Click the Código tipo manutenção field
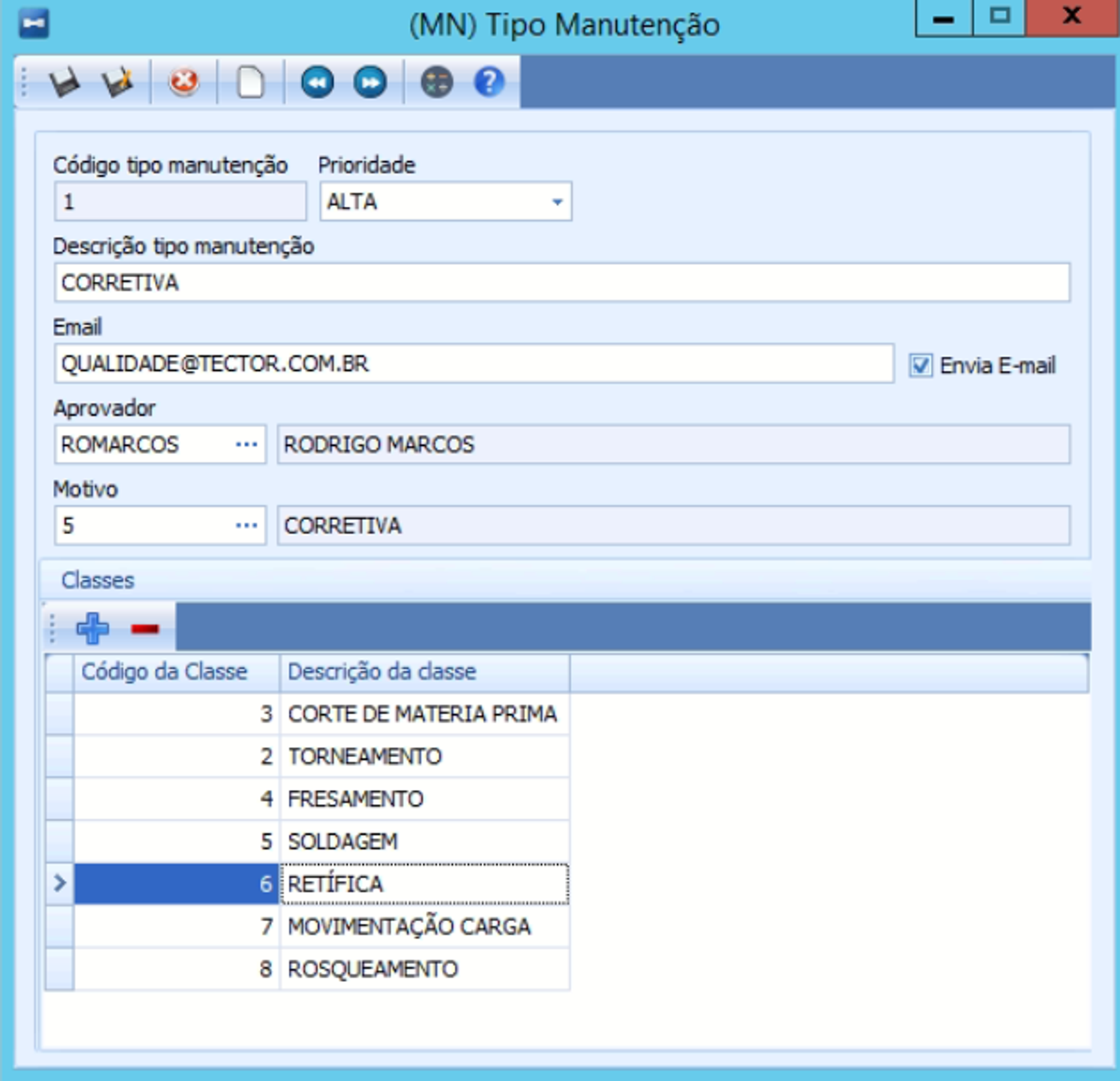This screenshot has width=1120, height=1081. click(180, 201)
